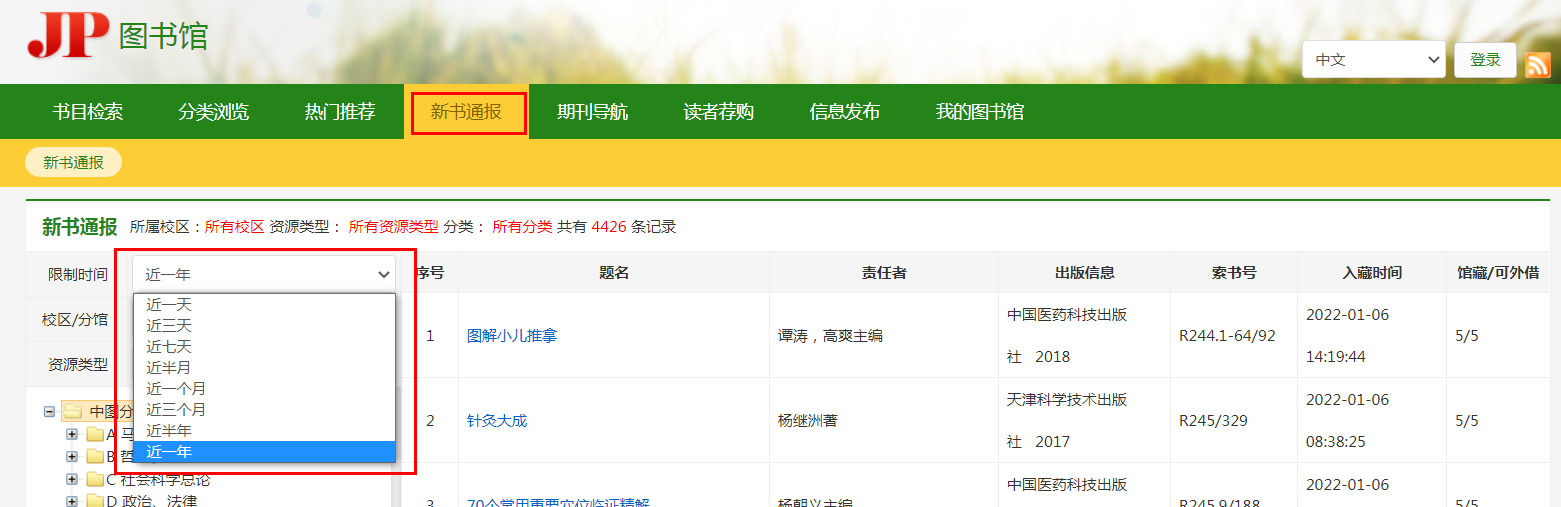
Task: Select 近三天 from the time list
Action: [x=169, y=325]
